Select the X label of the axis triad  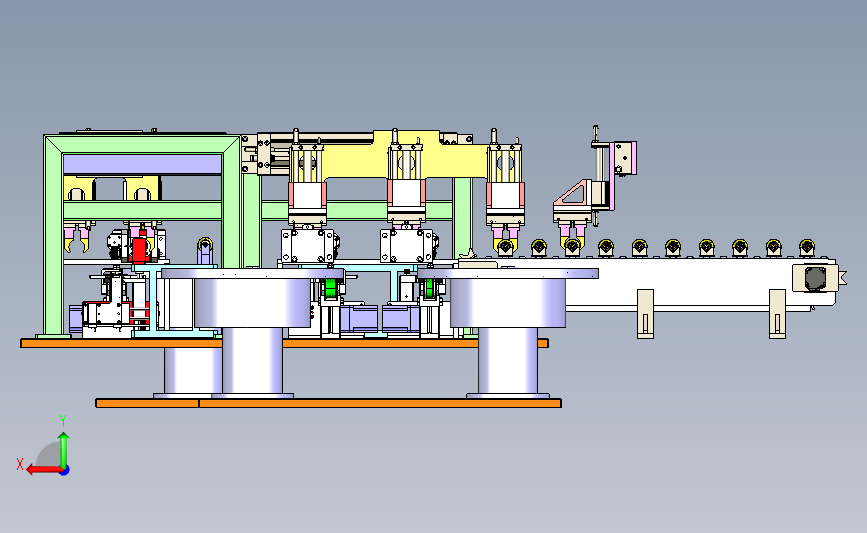click(20, 464)
